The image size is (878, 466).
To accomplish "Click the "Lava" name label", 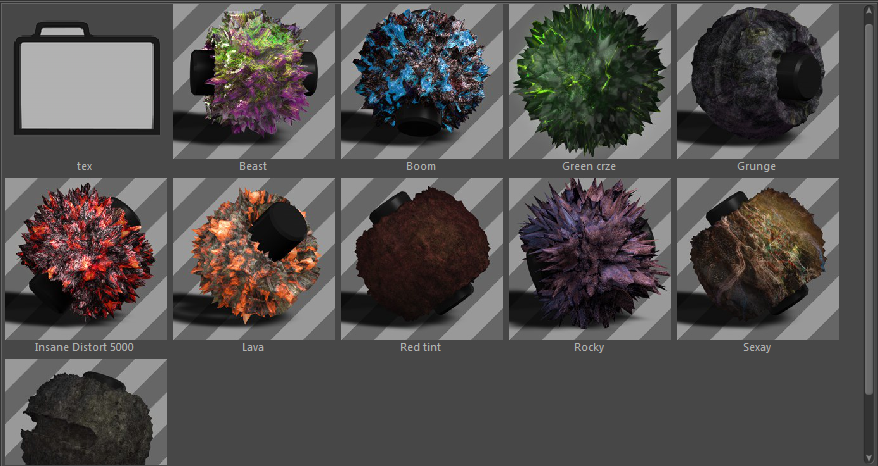I will 254,347.
